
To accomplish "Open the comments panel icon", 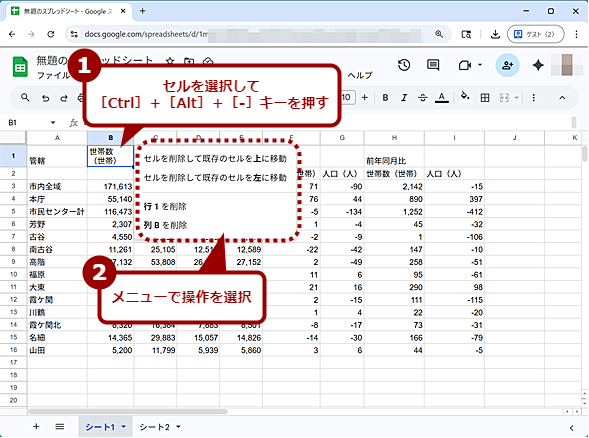I will pyautogui.click(x=433, y=65).
